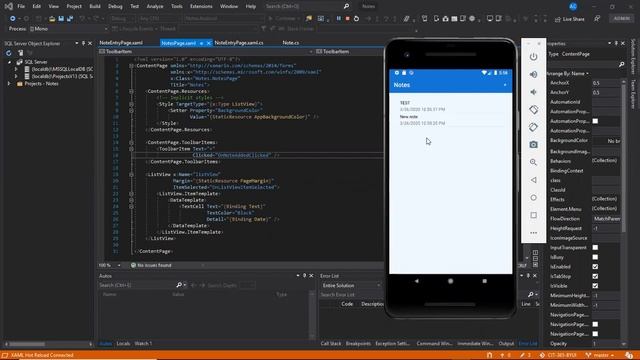Click the plus toolbar item in Notes app
The height and width of the screenshot is (360, 640).
point(505,85)
